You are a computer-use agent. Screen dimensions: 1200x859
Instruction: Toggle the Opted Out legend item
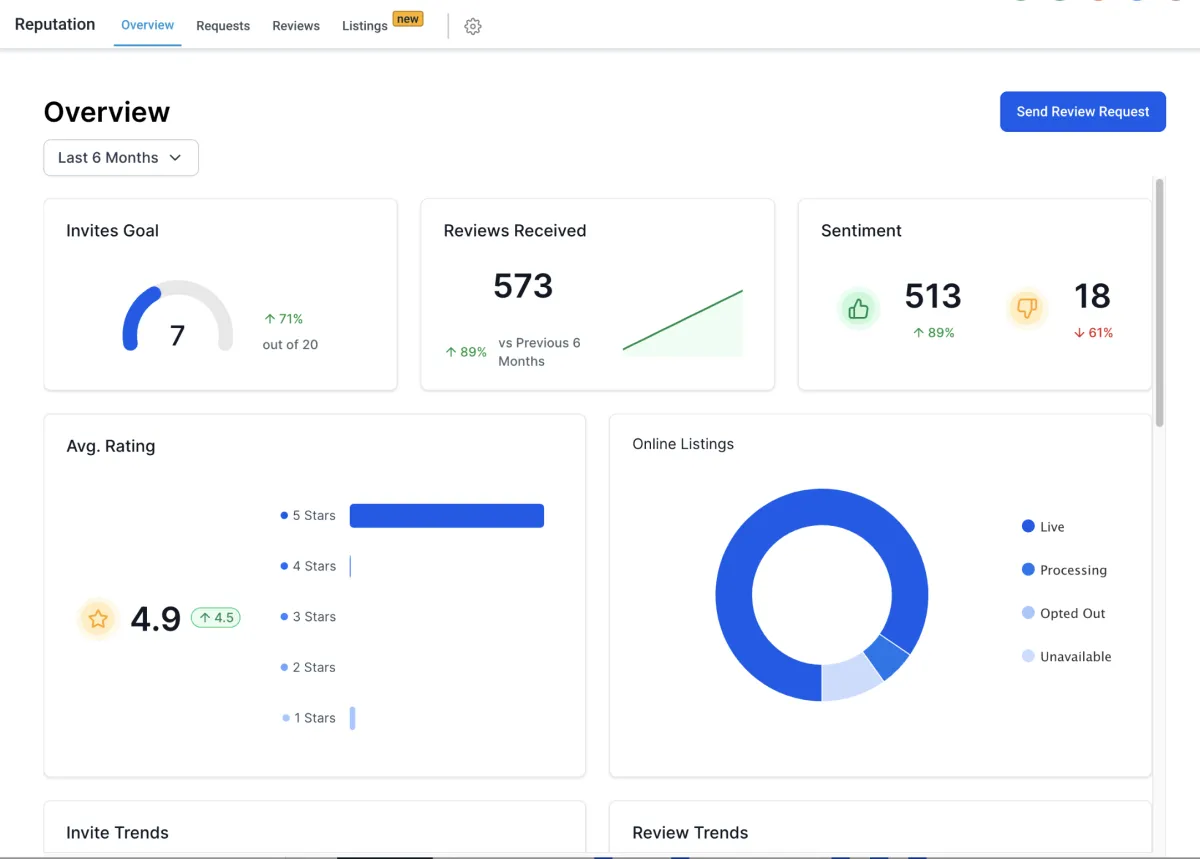click(x=1063, y=613)
